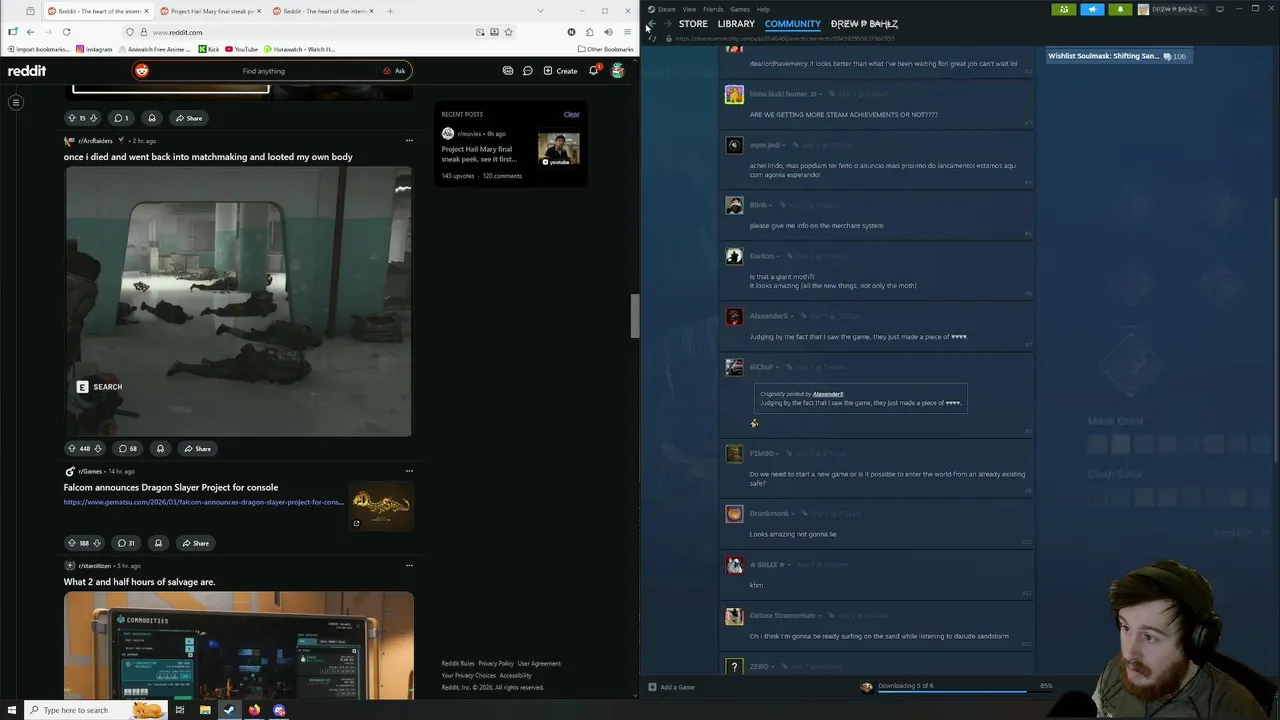The image size is (1280, 720).
Task: Open the Dragon Slayer post thumbnail
Action: coord(381,506)
